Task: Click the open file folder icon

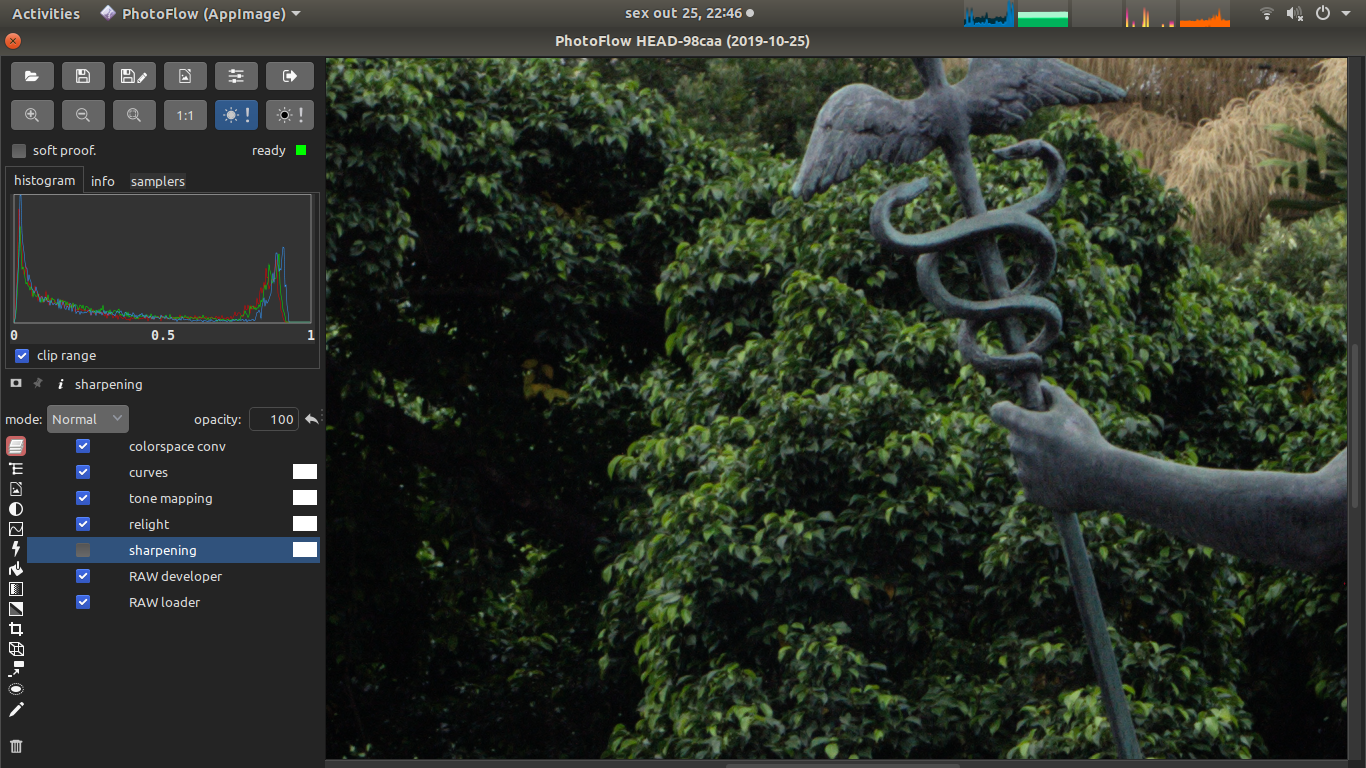Action: (x=32, y=76)
